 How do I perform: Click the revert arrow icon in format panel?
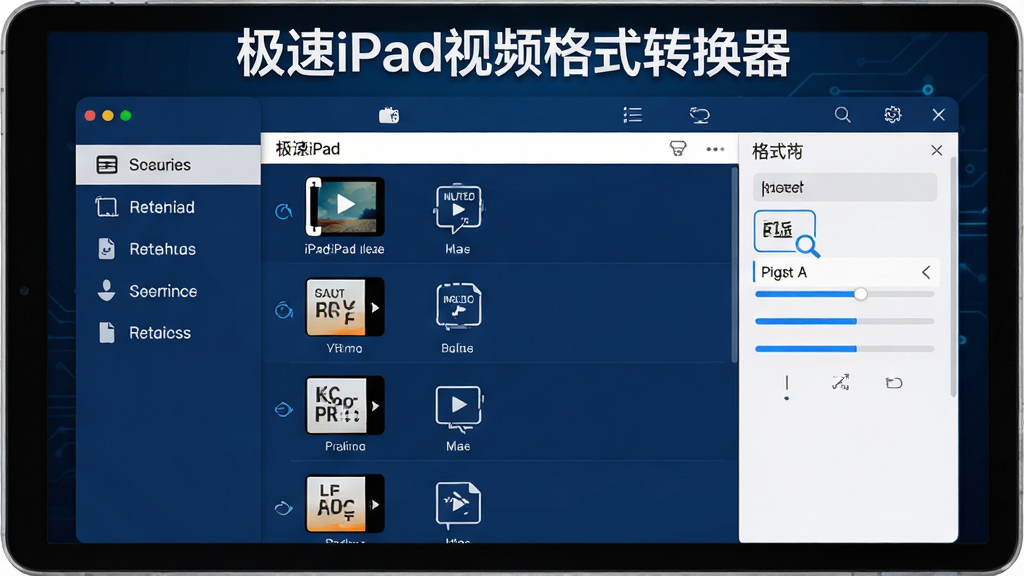pos(894,383)
